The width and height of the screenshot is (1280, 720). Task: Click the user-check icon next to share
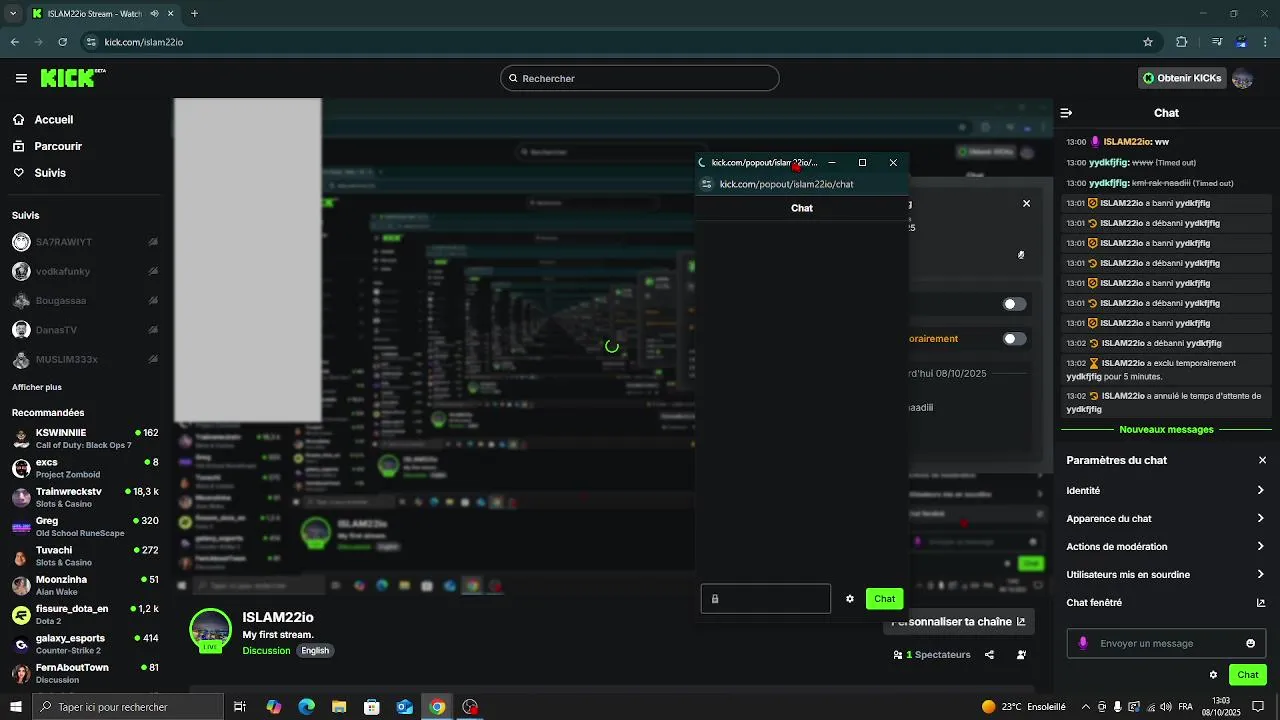coord(1021,655)
